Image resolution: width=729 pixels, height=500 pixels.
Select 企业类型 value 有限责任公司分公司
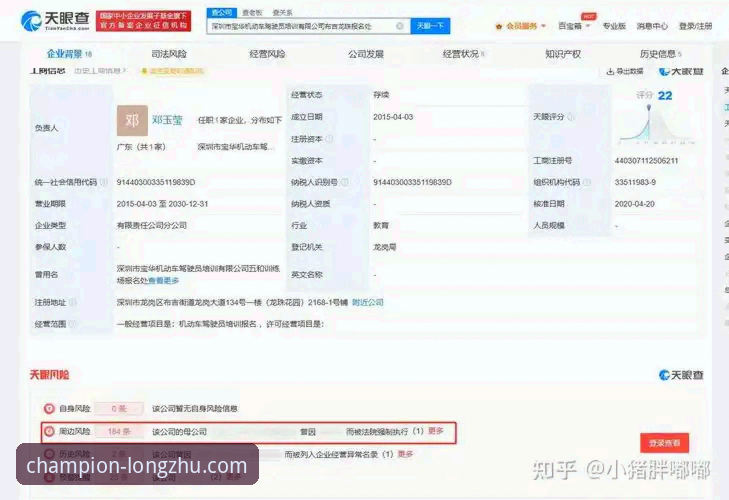click(152, 225)
